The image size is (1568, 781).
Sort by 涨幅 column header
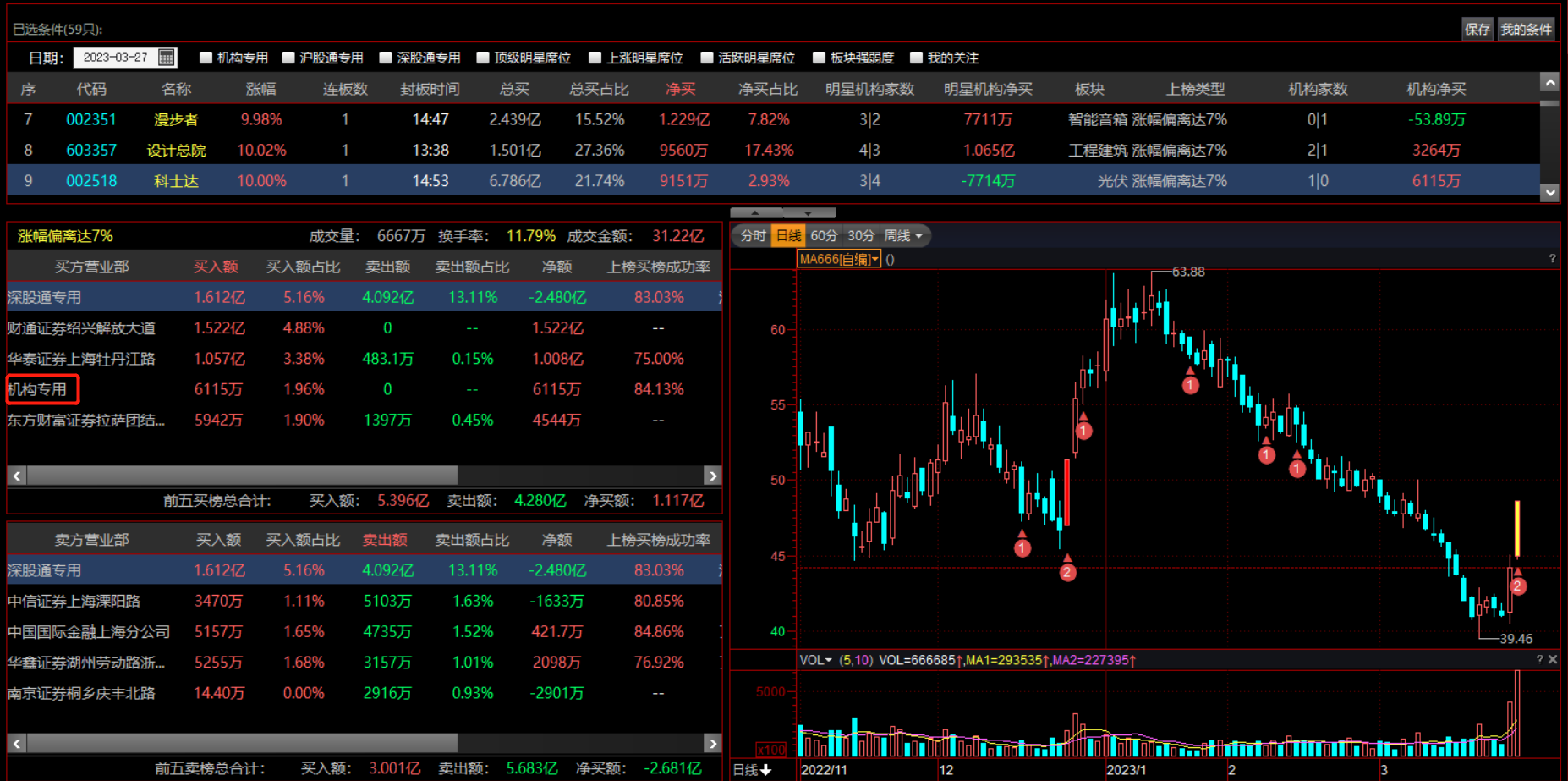[x=260, y=89]
